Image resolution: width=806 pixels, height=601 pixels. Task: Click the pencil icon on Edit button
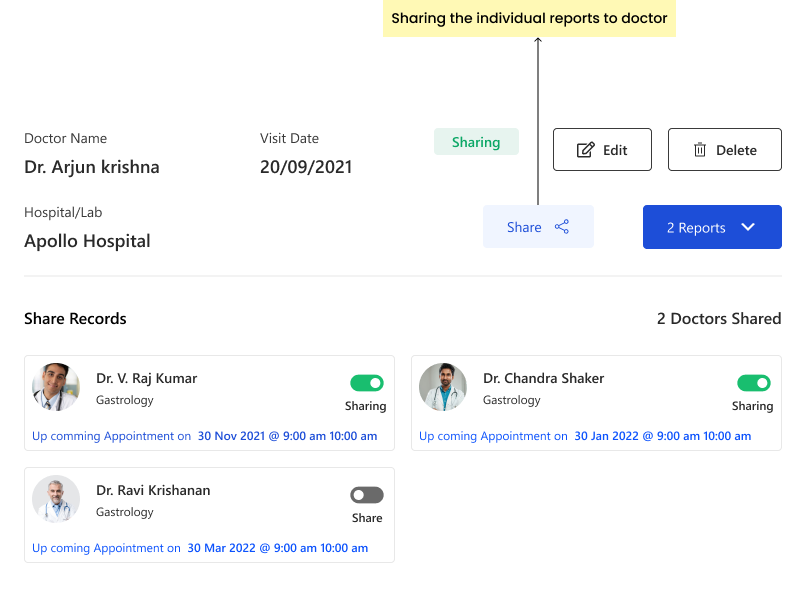585,150
